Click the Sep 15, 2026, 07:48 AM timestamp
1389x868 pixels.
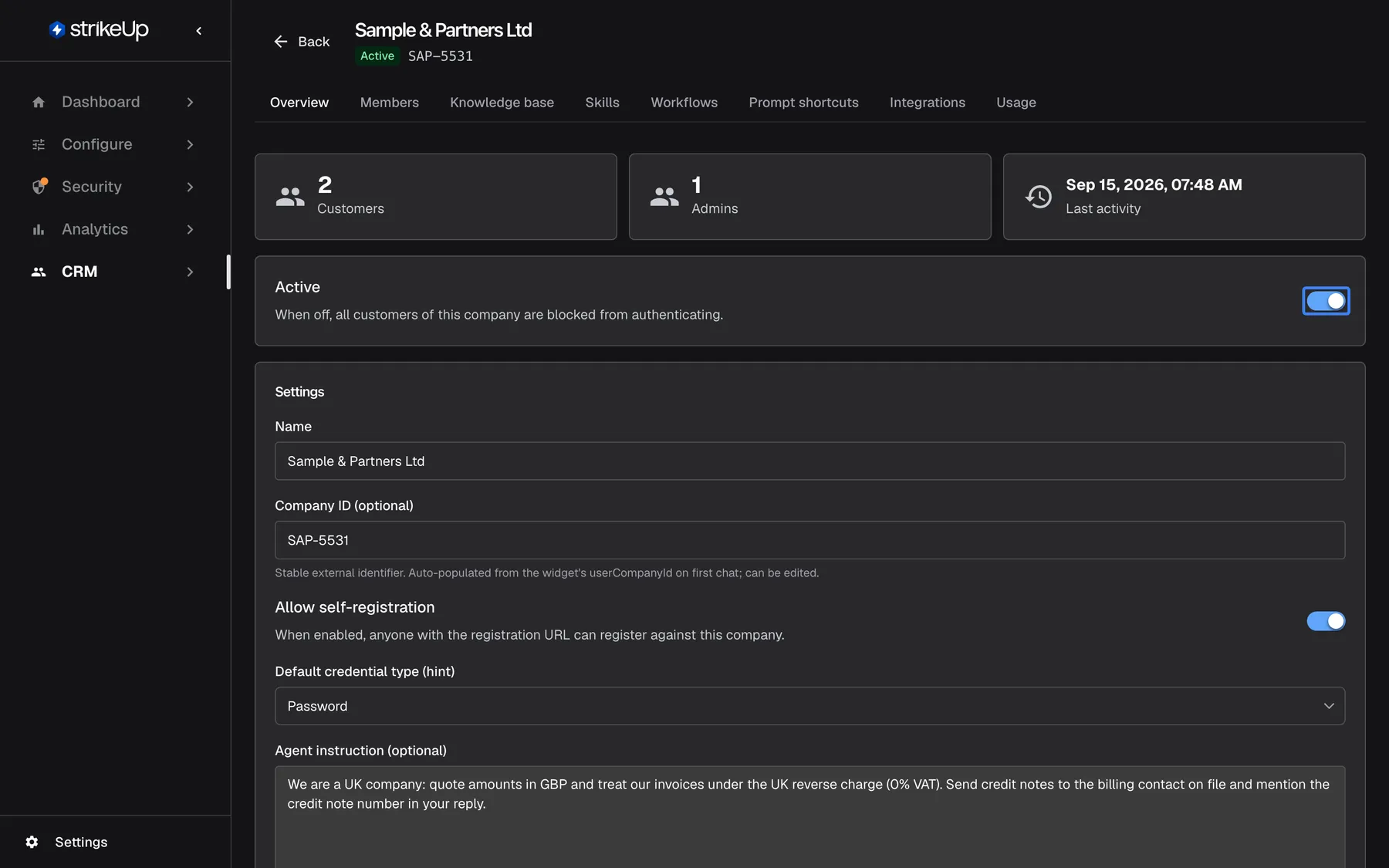tap(1154, 184)
